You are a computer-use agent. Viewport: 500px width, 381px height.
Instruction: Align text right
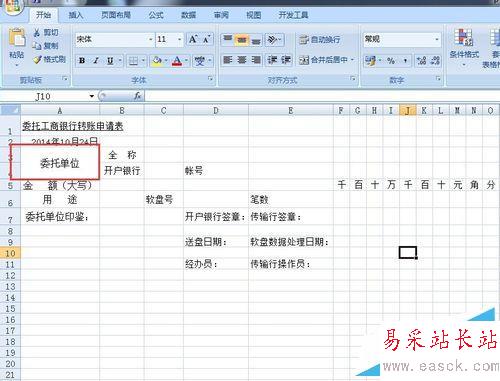256,60
